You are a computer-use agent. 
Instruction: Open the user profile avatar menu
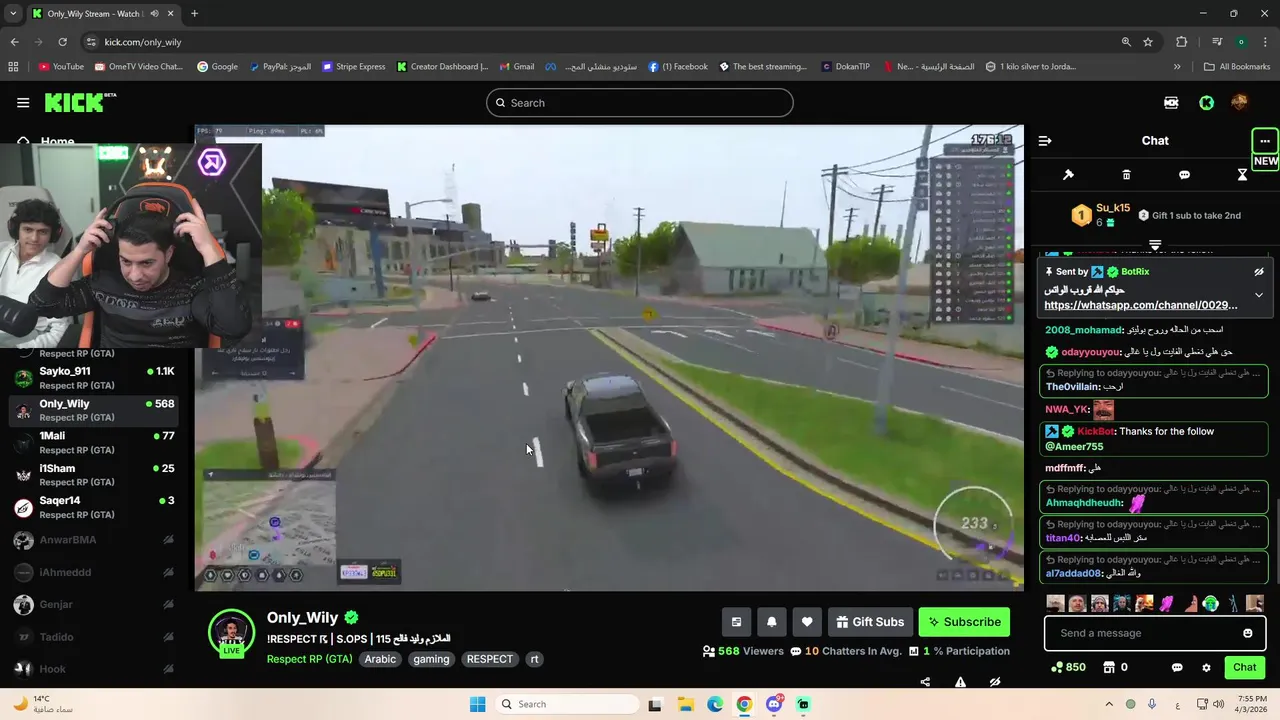(x=1239, y=103)
